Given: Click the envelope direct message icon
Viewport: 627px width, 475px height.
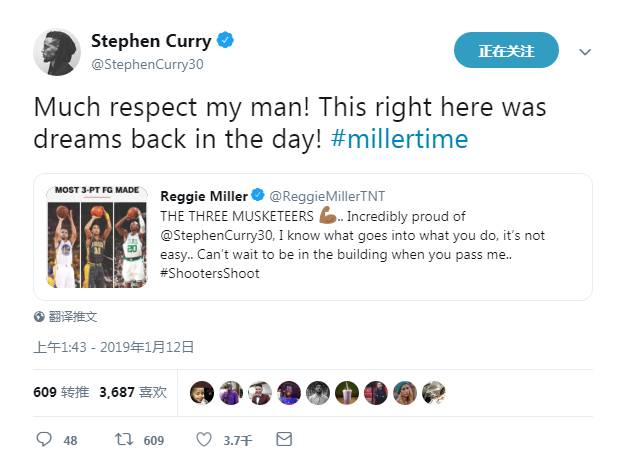Looking at the screenshot, I should (x=283, y=439).
